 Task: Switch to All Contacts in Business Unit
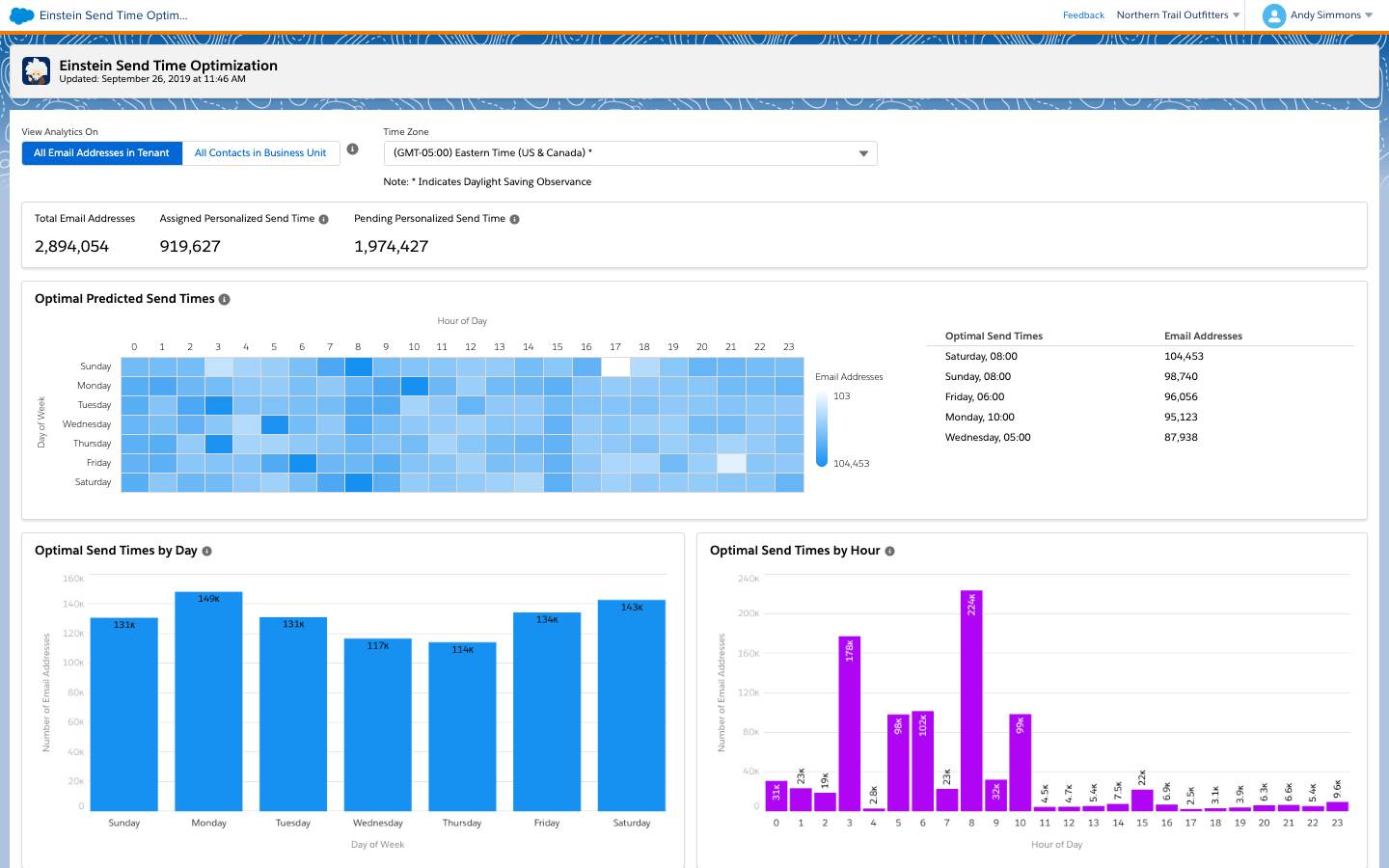[x=260, y=153]
